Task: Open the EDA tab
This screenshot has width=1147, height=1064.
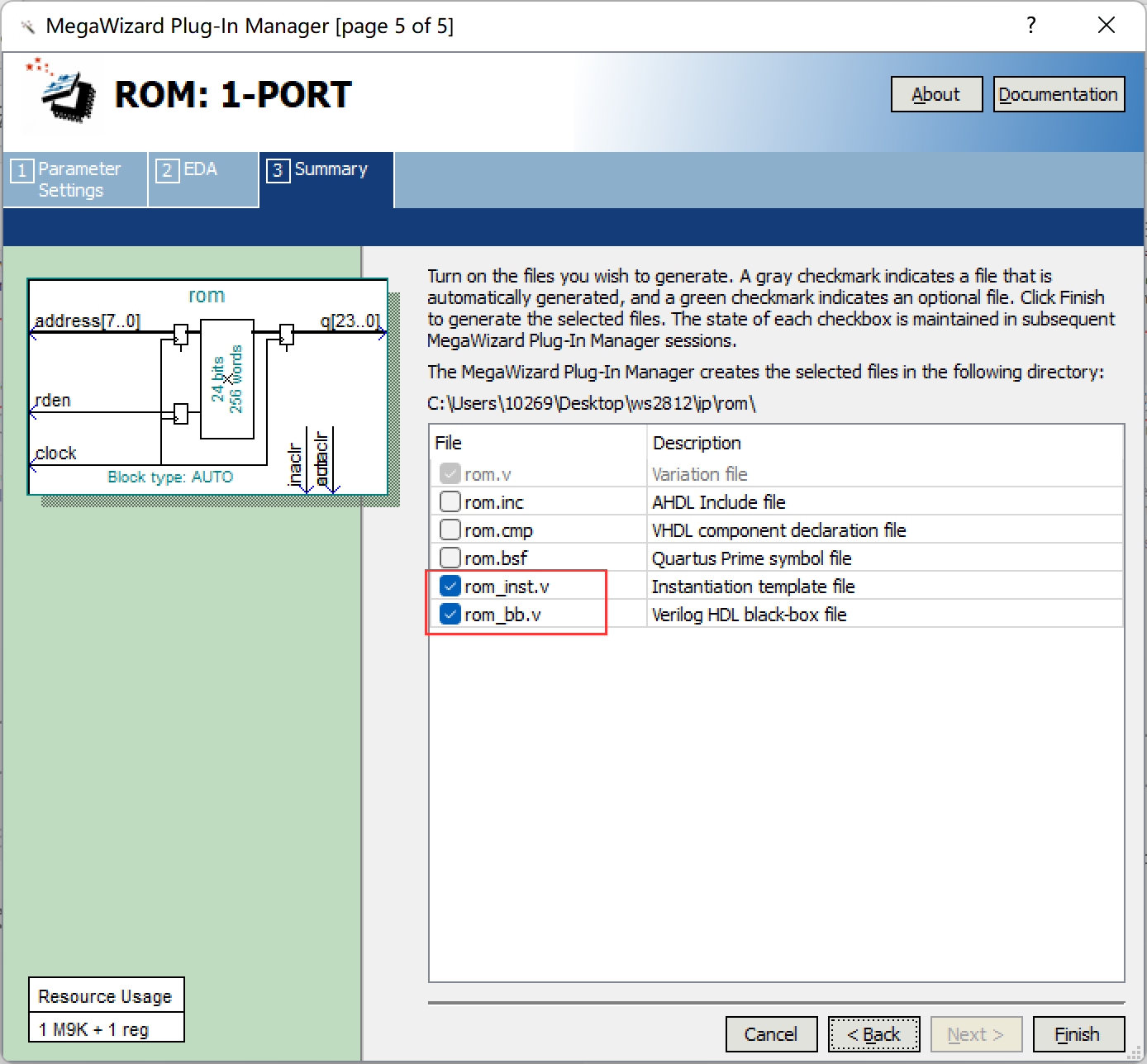Action: 203,179
